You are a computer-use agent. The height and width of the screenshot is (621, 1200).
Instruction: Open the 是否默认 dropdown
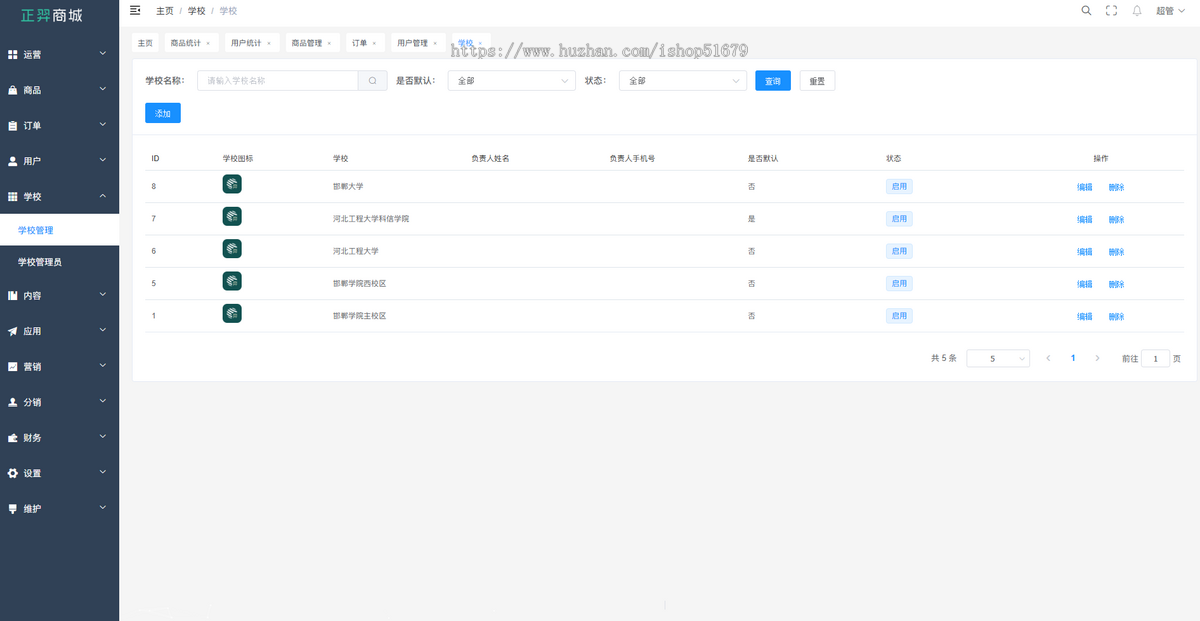pyautogui.click(x=511, y=81)
